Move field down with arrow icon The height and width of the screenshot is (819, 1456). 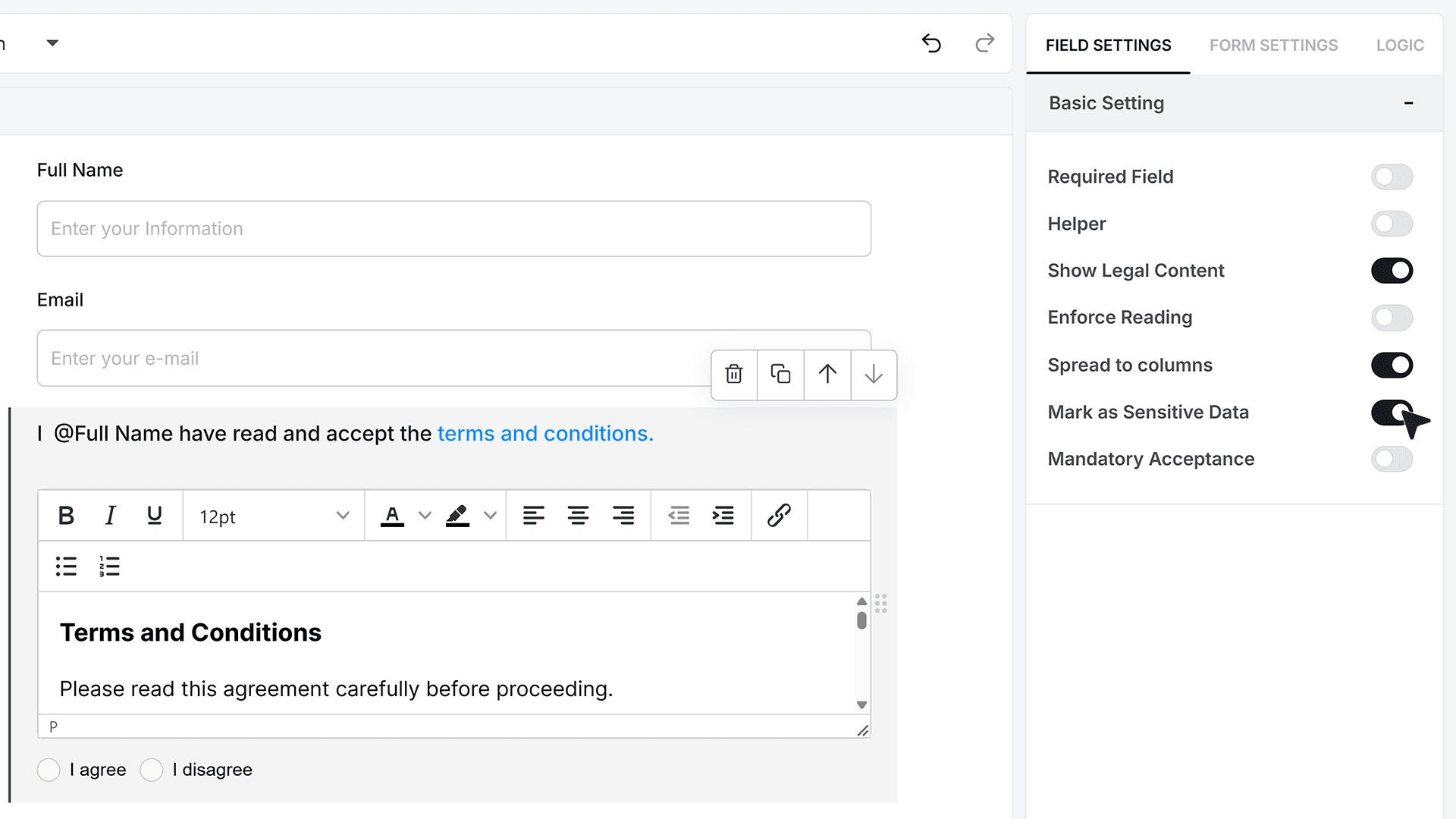pos(874,374)
